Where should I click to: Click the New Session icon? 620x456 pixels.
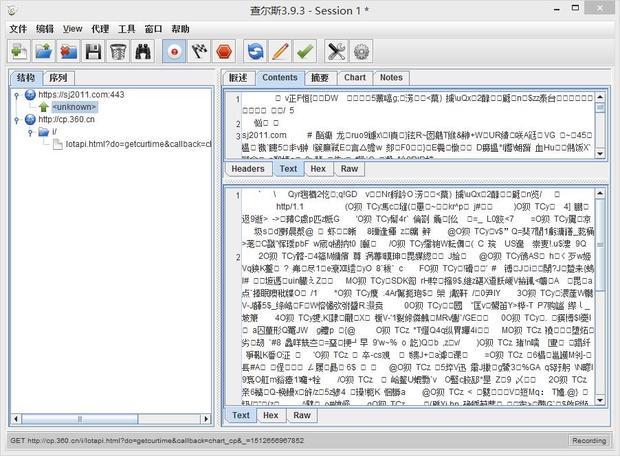point(19,51)
